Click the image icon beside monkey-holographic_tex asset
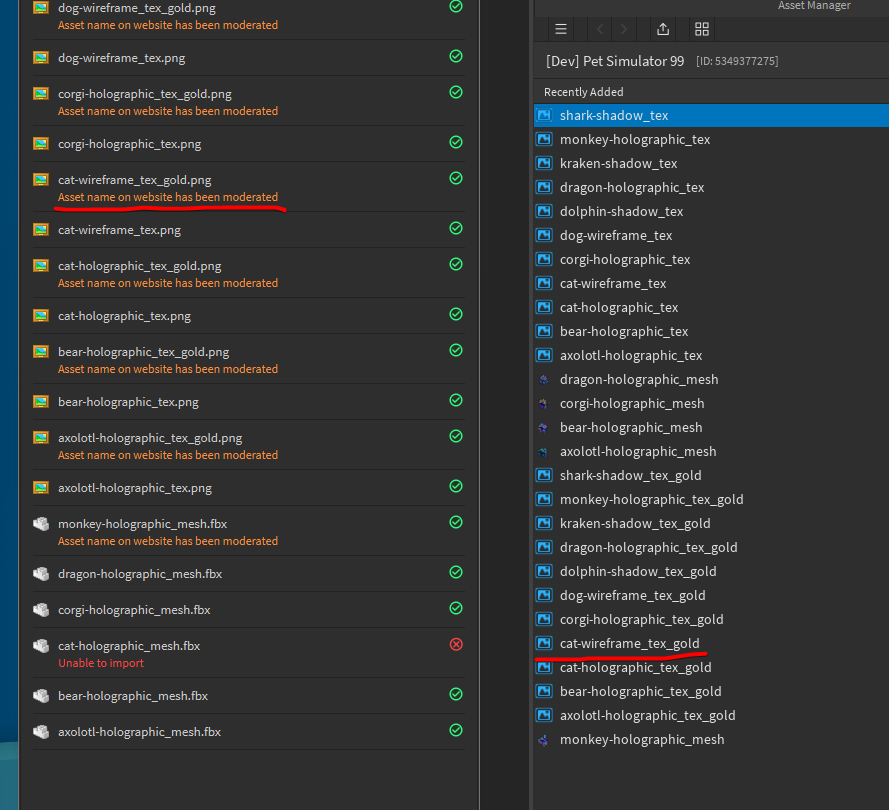889x810 pixels. 544,139
